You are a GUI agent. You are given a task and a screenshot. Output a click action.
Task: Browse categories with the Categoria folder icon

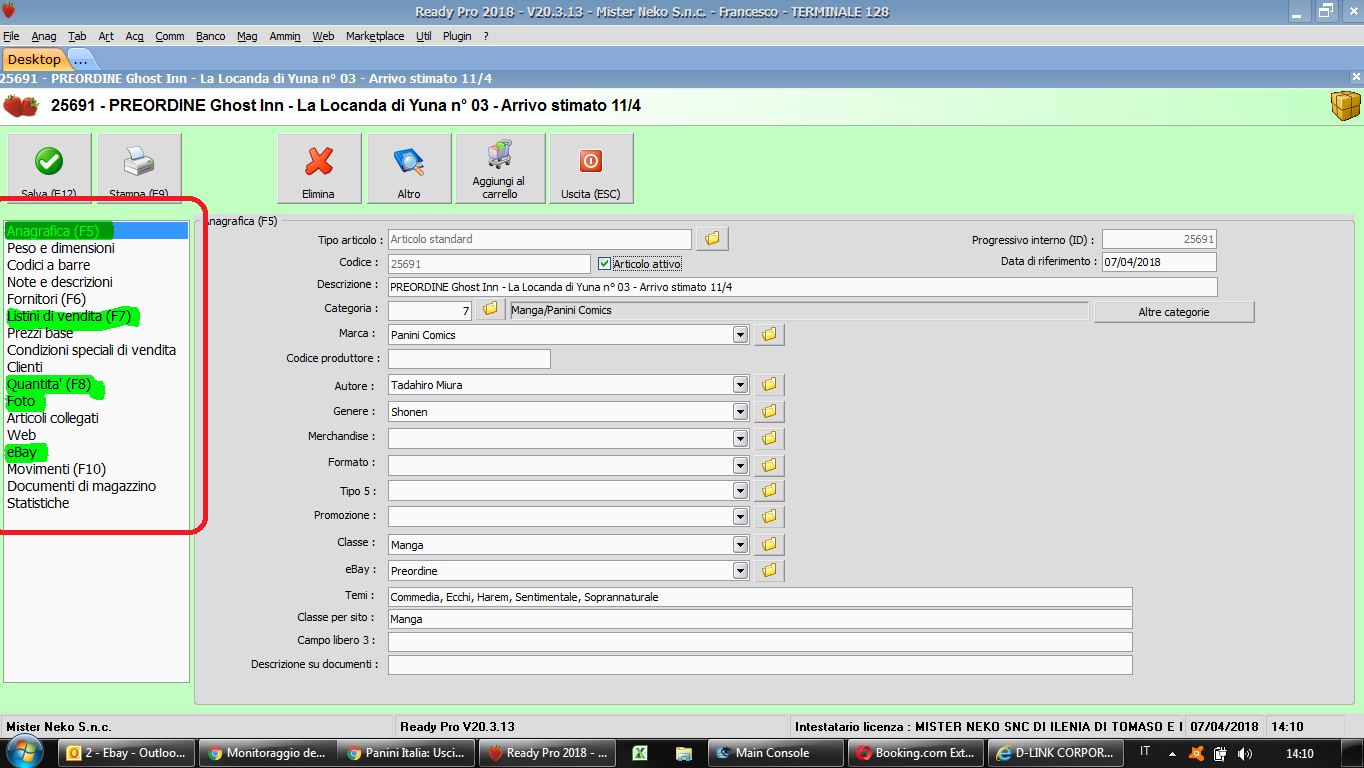pos(490,310)
